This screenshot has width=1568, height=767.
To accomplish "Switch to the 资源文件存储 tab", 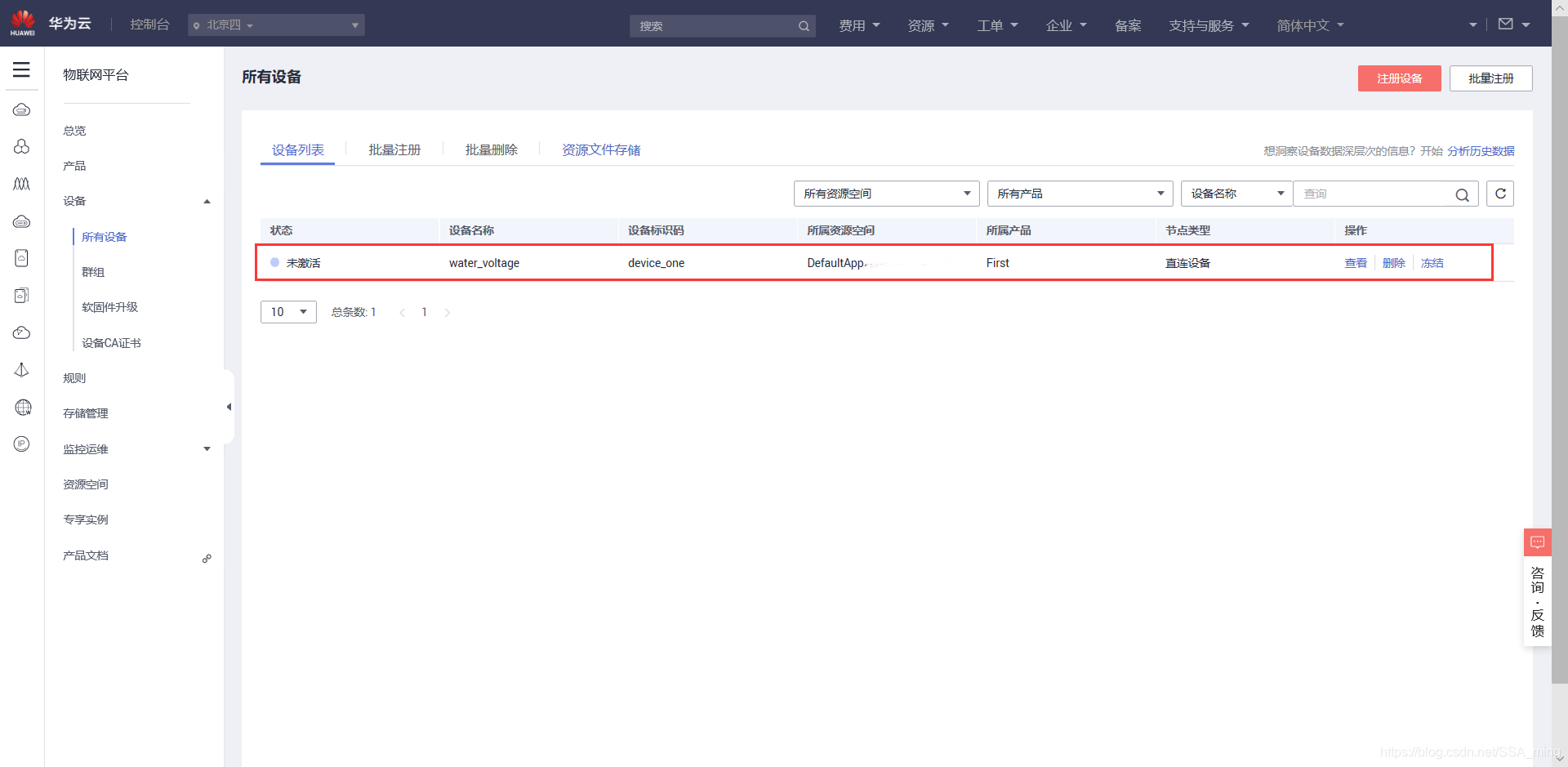I will 601,150.
